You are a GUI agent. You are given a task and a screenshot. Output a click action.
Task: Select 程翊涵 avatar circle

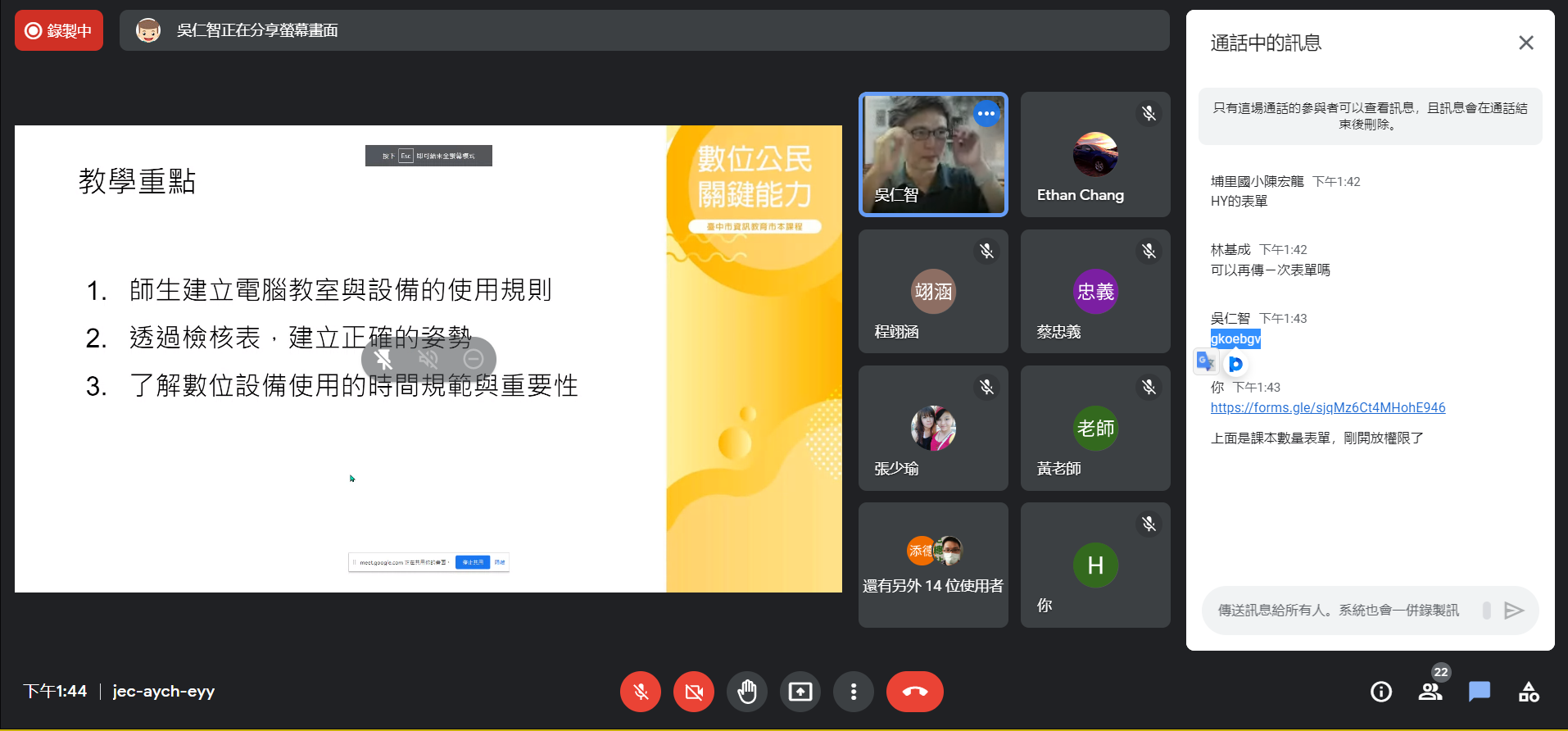(933, 291)
